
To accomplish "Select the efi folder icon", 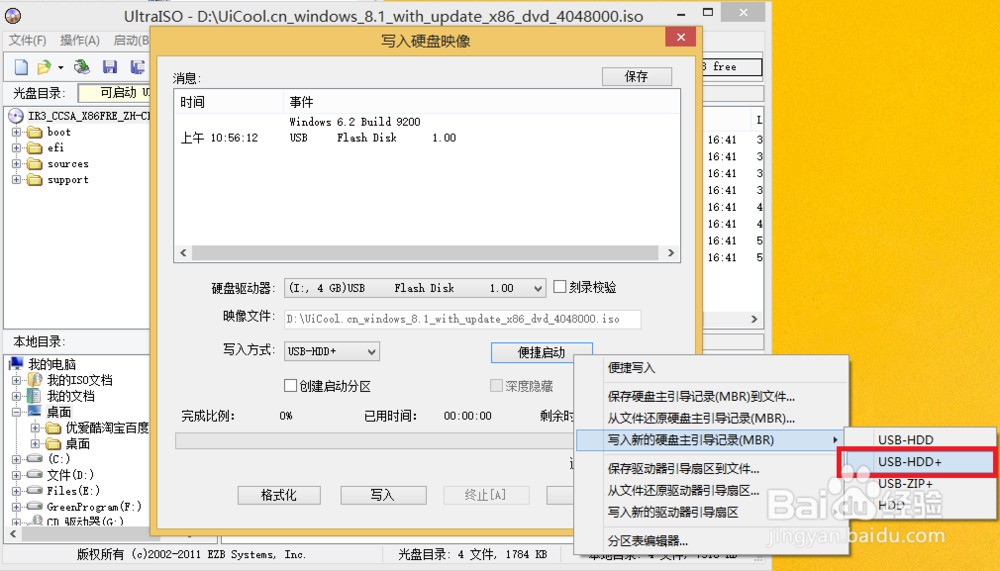I will pyautogui.click(x=34, y=148).
